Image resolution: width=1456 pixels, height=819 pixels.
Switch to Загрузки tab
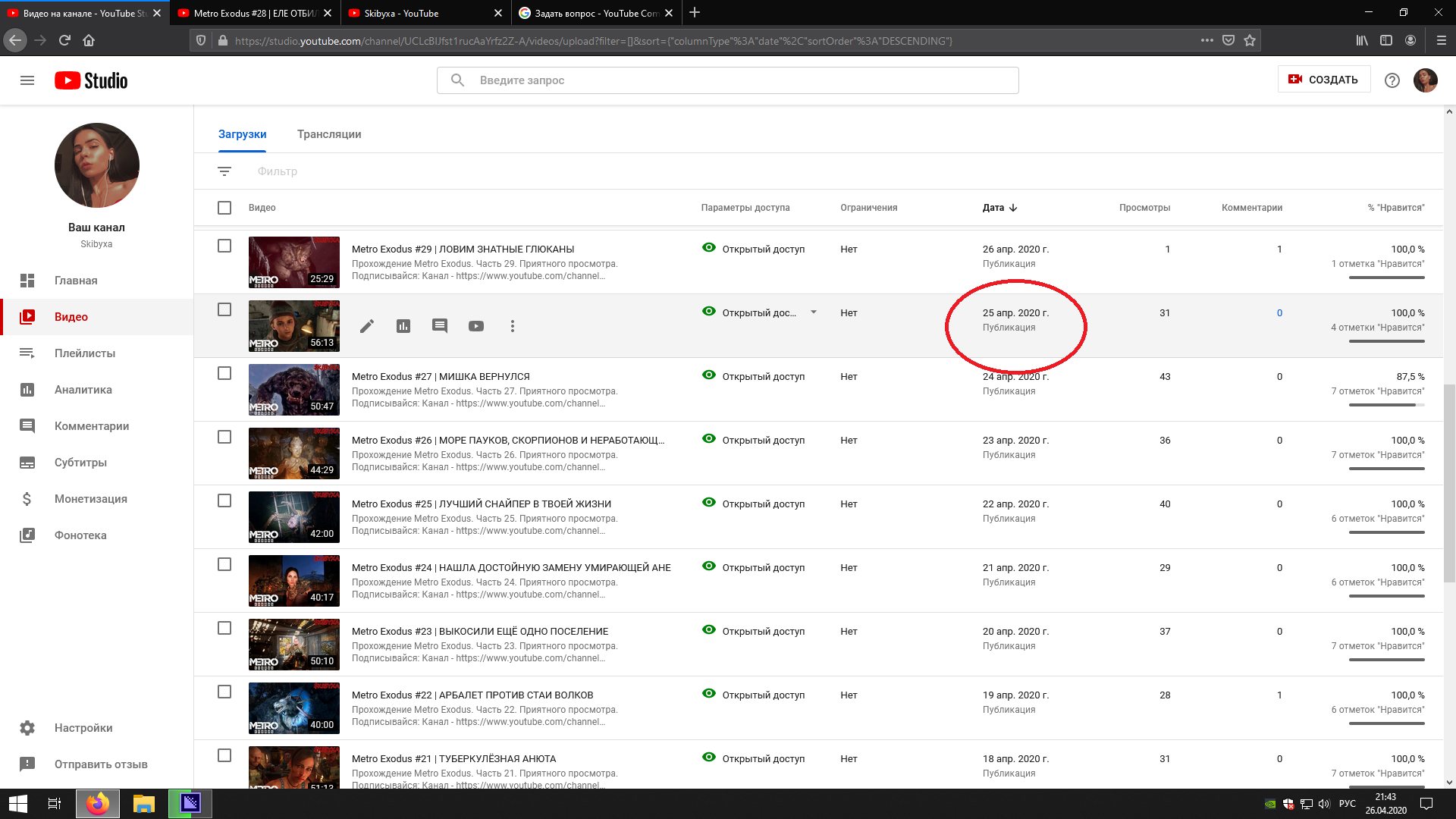(243, 134)
